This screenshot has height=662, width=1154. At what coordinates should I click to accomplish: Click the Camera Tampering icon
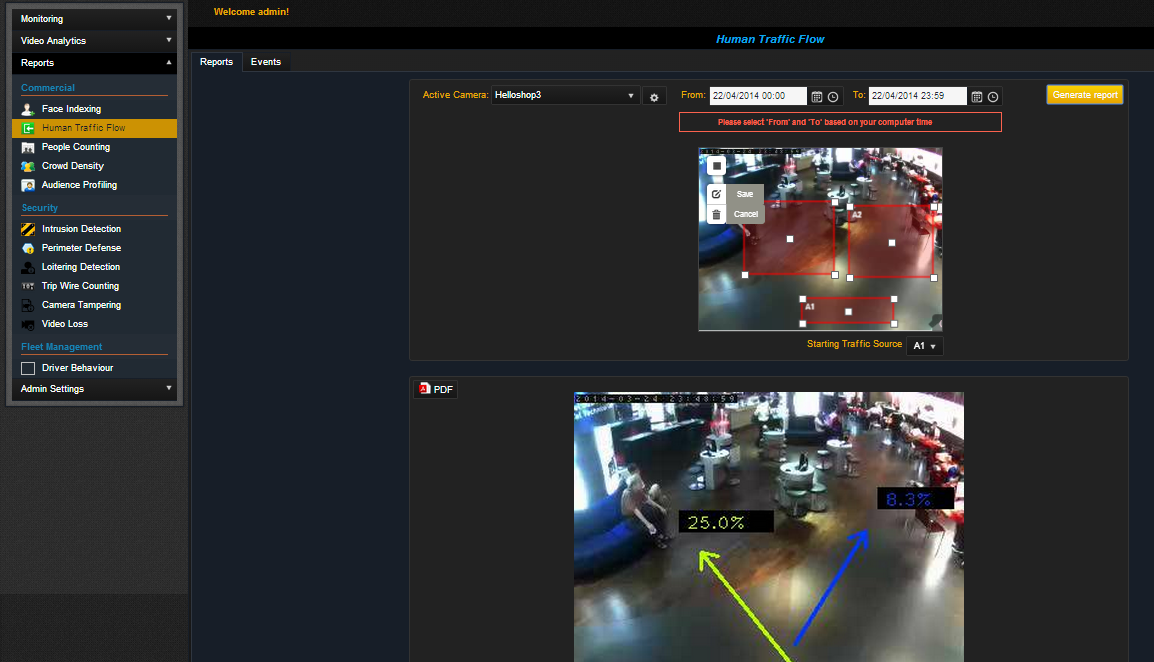28,306
